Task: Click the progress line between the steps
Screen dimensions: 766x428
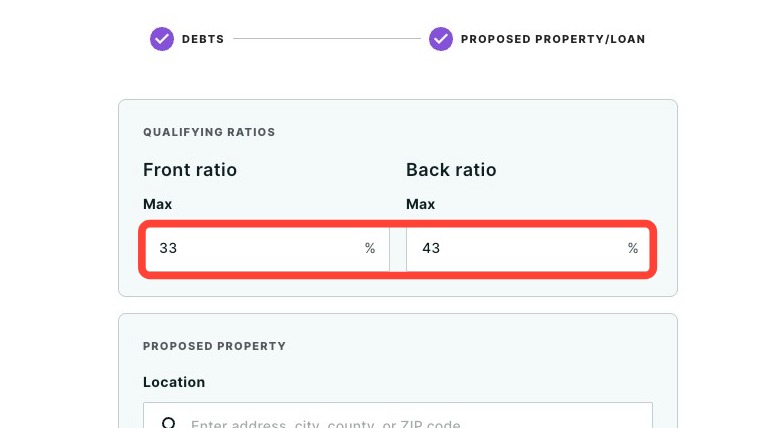Action: pyautogui.click(x=327, y=39)
